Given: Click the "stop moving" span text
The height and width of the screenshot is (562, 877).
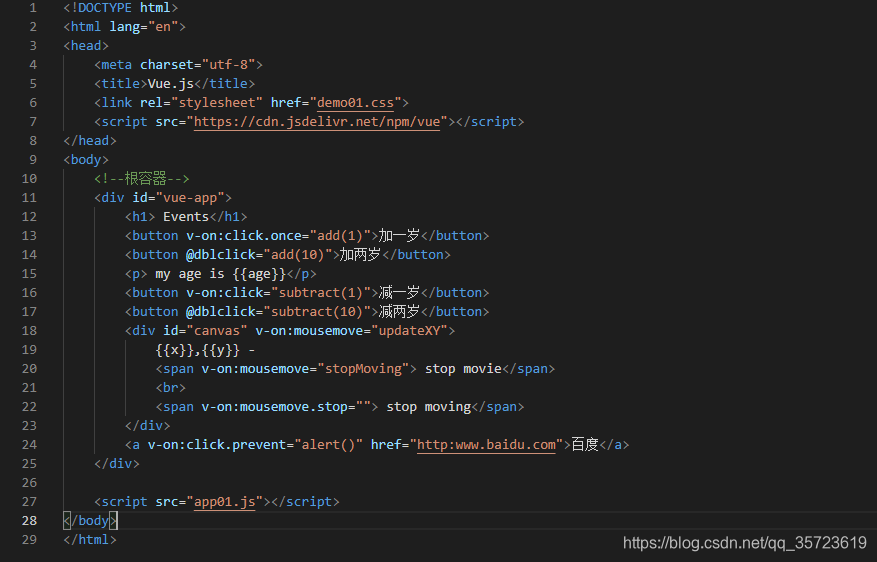Looking at the screenshot, I should tap(428, 407).
